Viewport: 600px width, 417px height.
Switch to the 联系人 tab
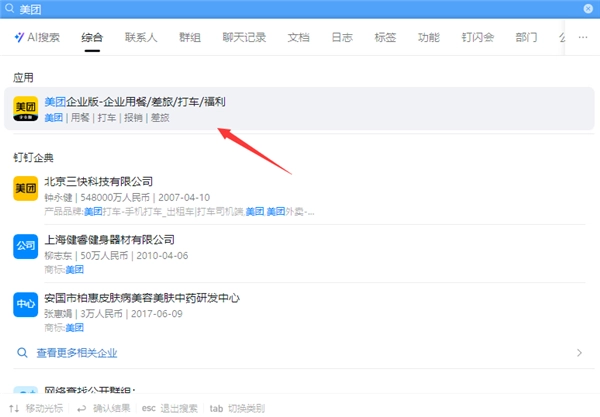pos(141,38)
